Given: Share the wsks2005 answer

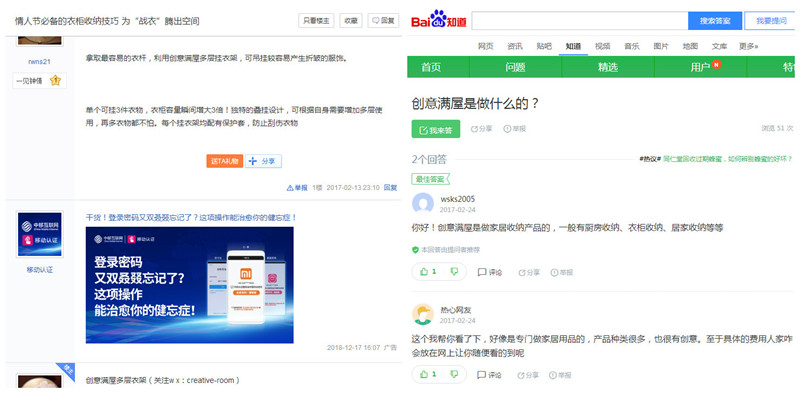Looking at the screenshot, I should 529,273.
